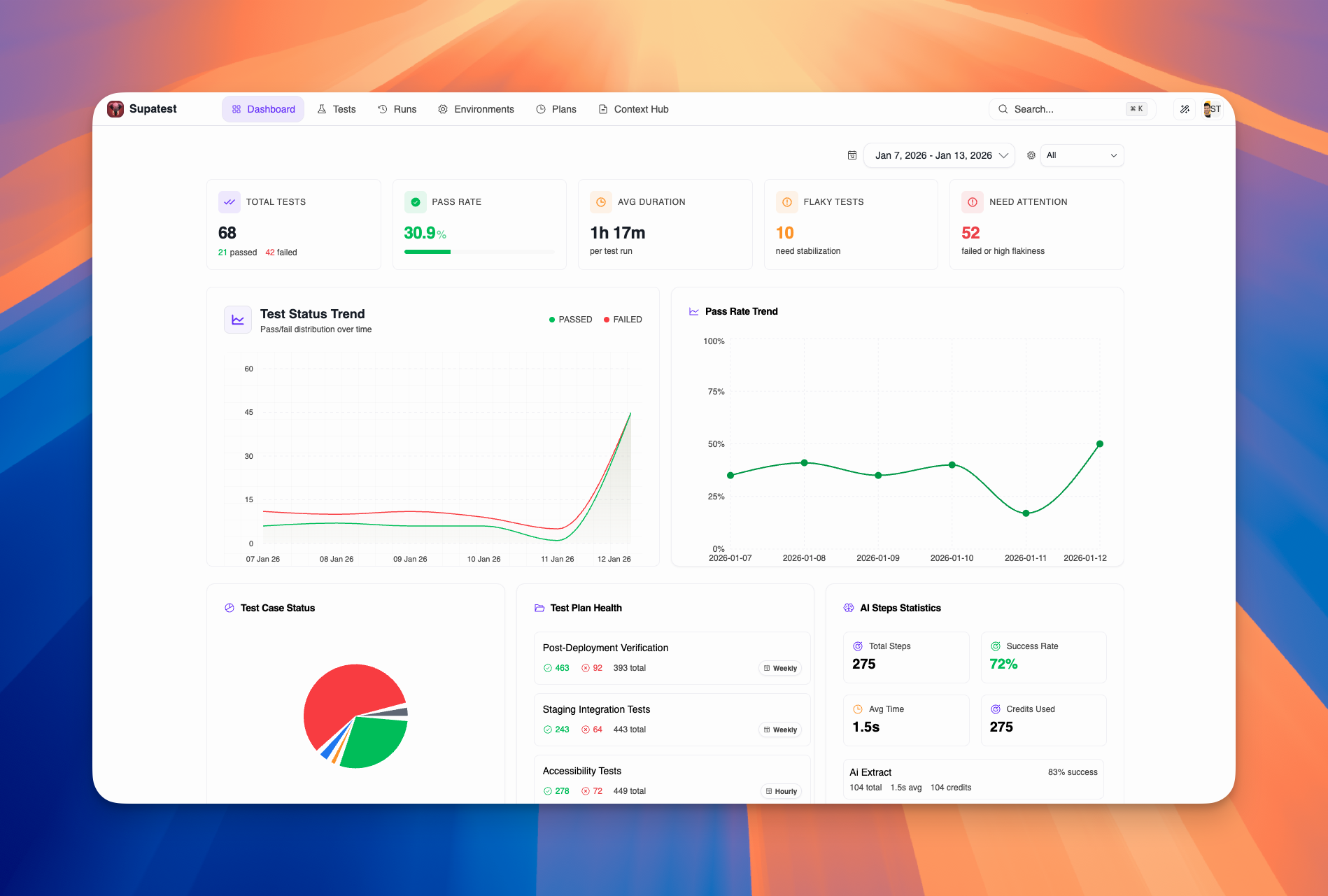This screenshot has height=896, width=1328.
Task: Click the AI Steps Statistics sparkle icon
Action: point(848,608)
